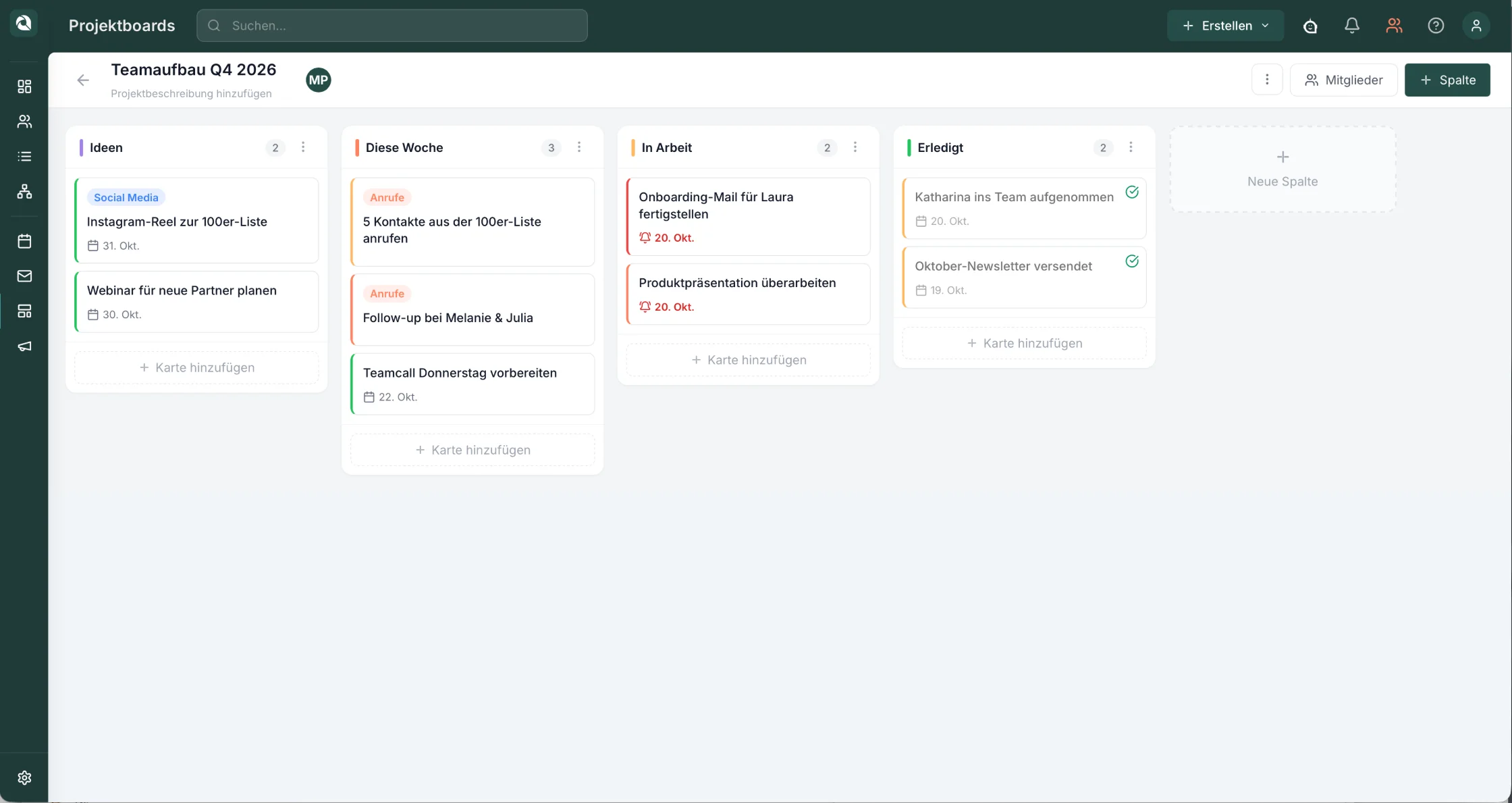Open the Erstellen dropdown
The image size is (1512, 803).
pos(1225,26)
